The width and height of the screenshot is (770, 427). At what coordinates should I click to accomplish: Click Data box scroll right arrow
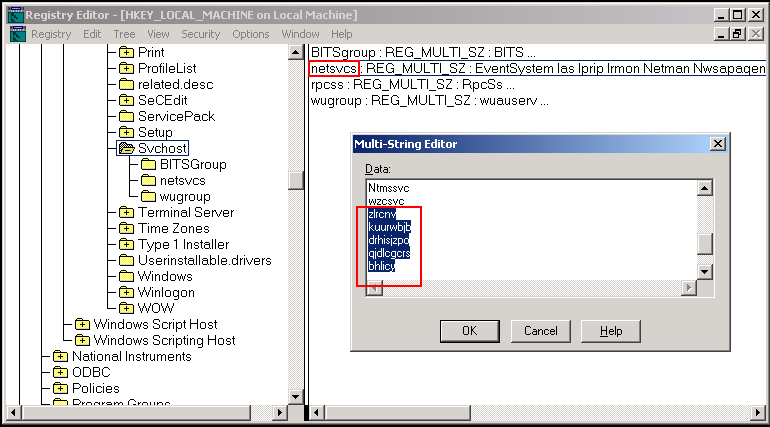point(688,288)
